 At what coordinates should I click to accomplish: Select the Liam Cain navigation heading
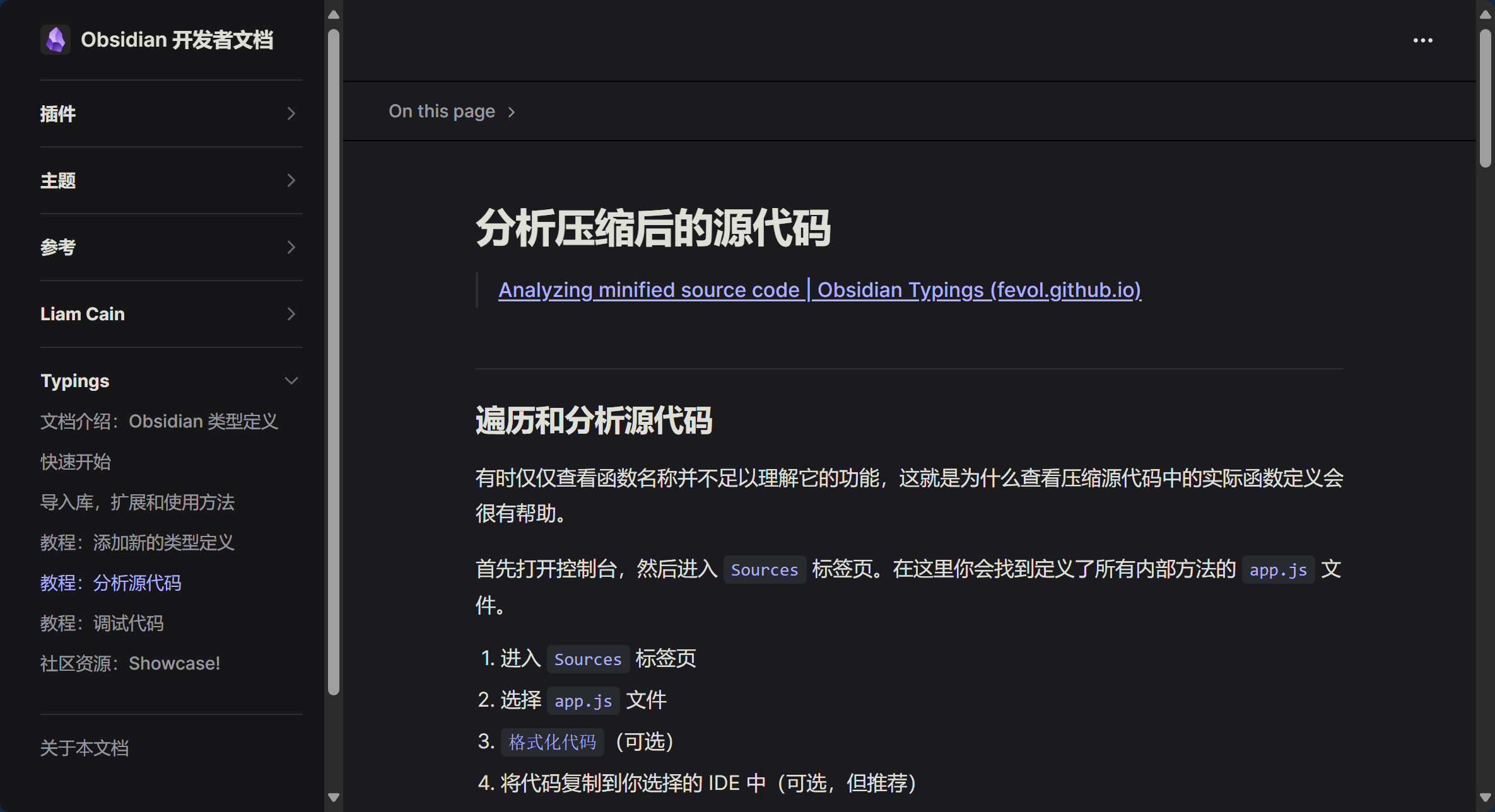(83, 314)
